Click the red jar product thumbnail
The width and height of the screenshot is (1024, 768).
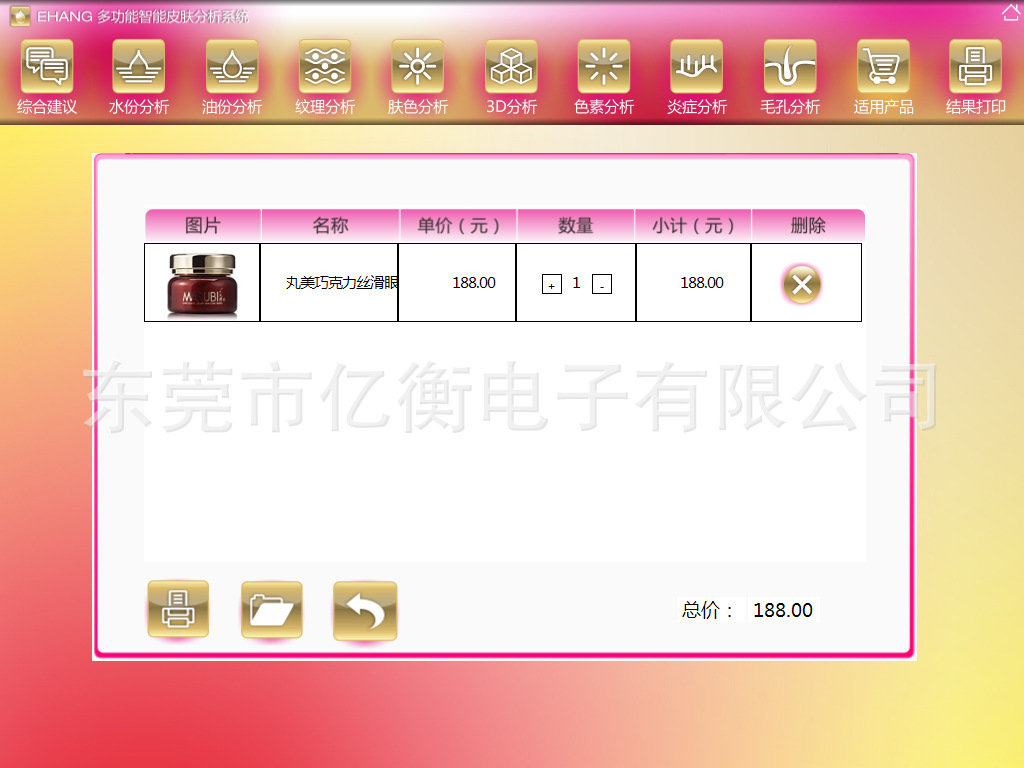click(x=202, y=283)
